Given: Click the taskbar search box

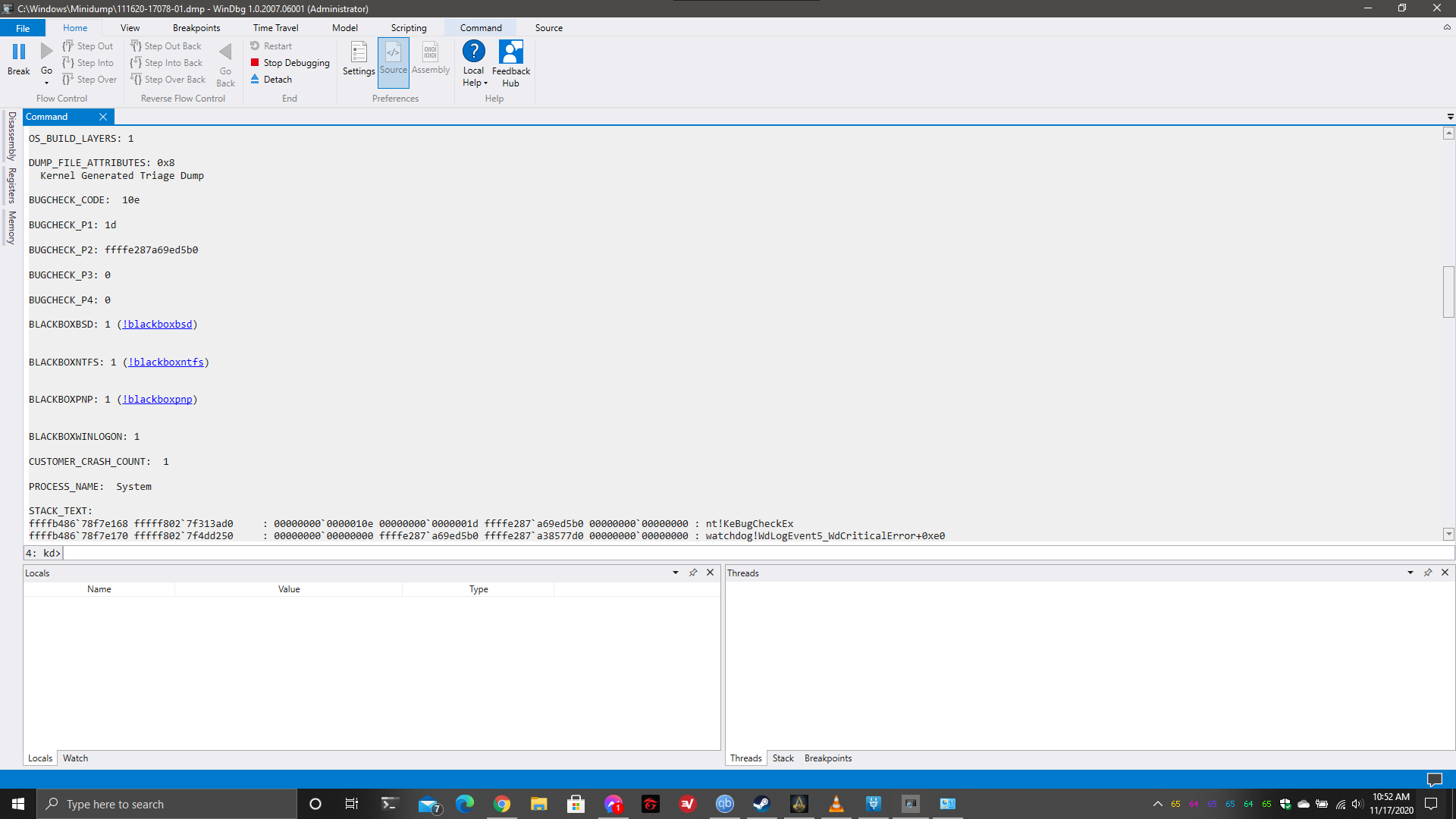Looking at the screenshot, I should 167,804.
